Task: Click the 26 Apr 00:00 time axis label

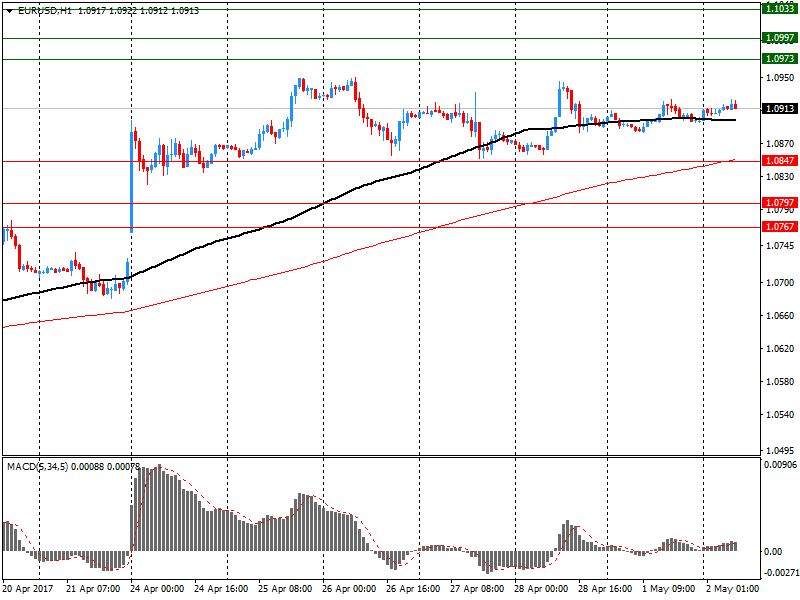Action: 349,589
